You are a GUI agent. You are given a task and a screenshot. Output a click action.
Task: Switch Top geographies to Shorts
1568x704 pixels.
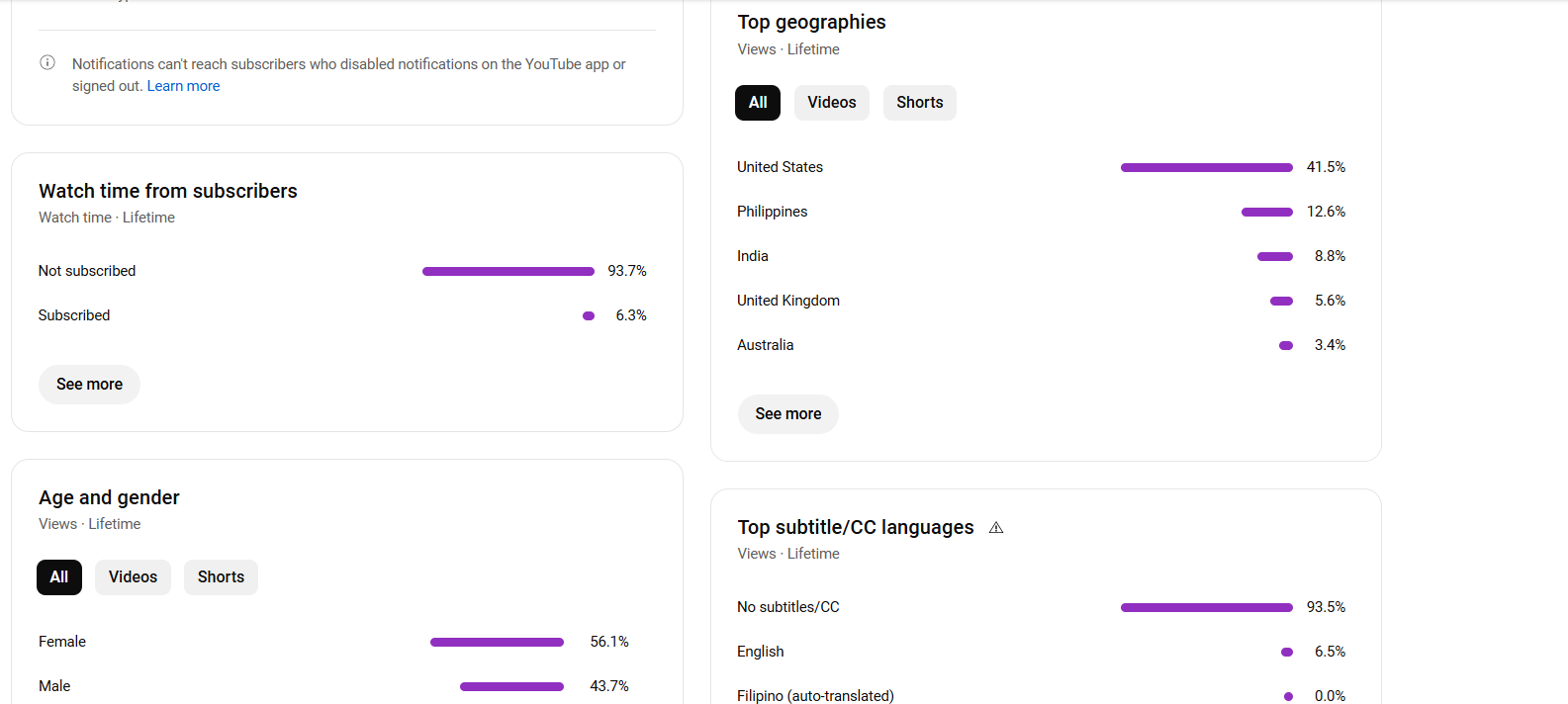pyautogui.click(x=920, y=103)
